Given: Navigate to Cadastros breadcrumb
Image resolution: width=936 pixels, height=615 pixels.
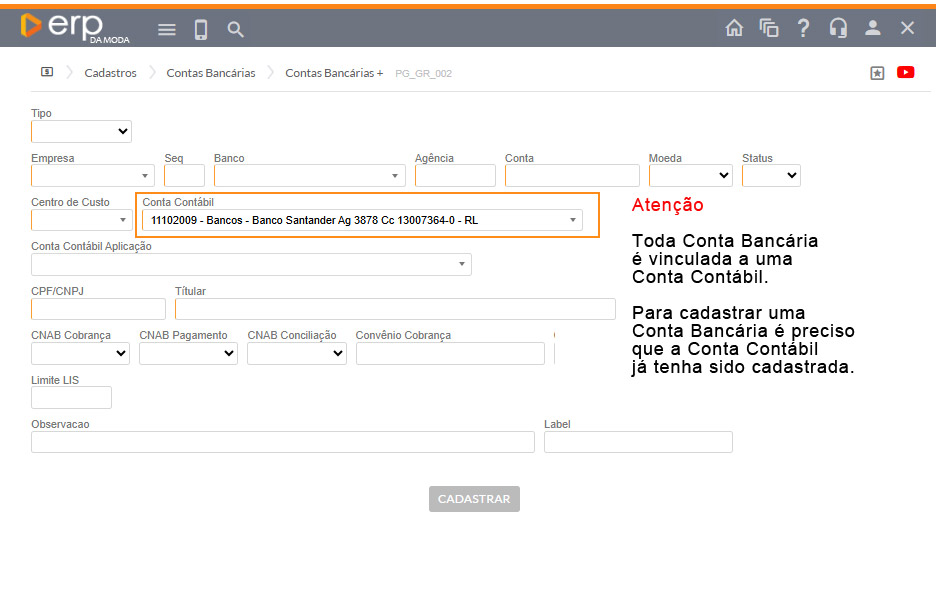Looking at the screenshot, I should [x=110, y=73].
